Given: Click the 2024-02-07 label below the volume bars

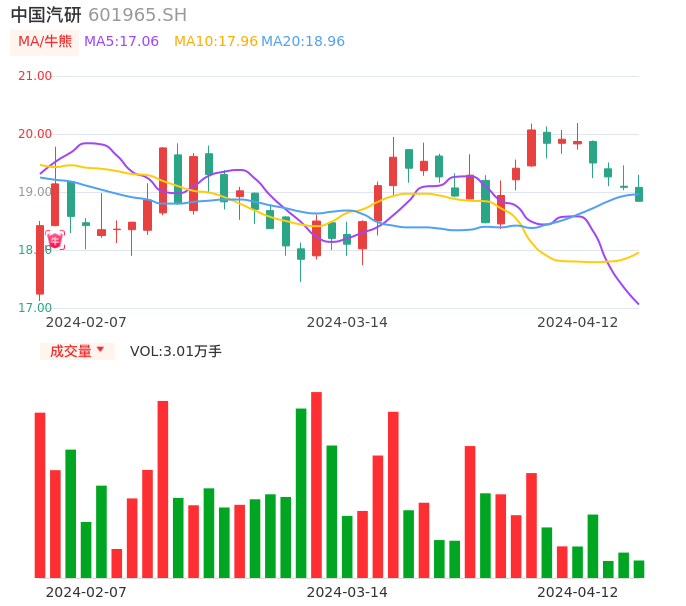Looking at the screenshot, I should click(86, 592).
